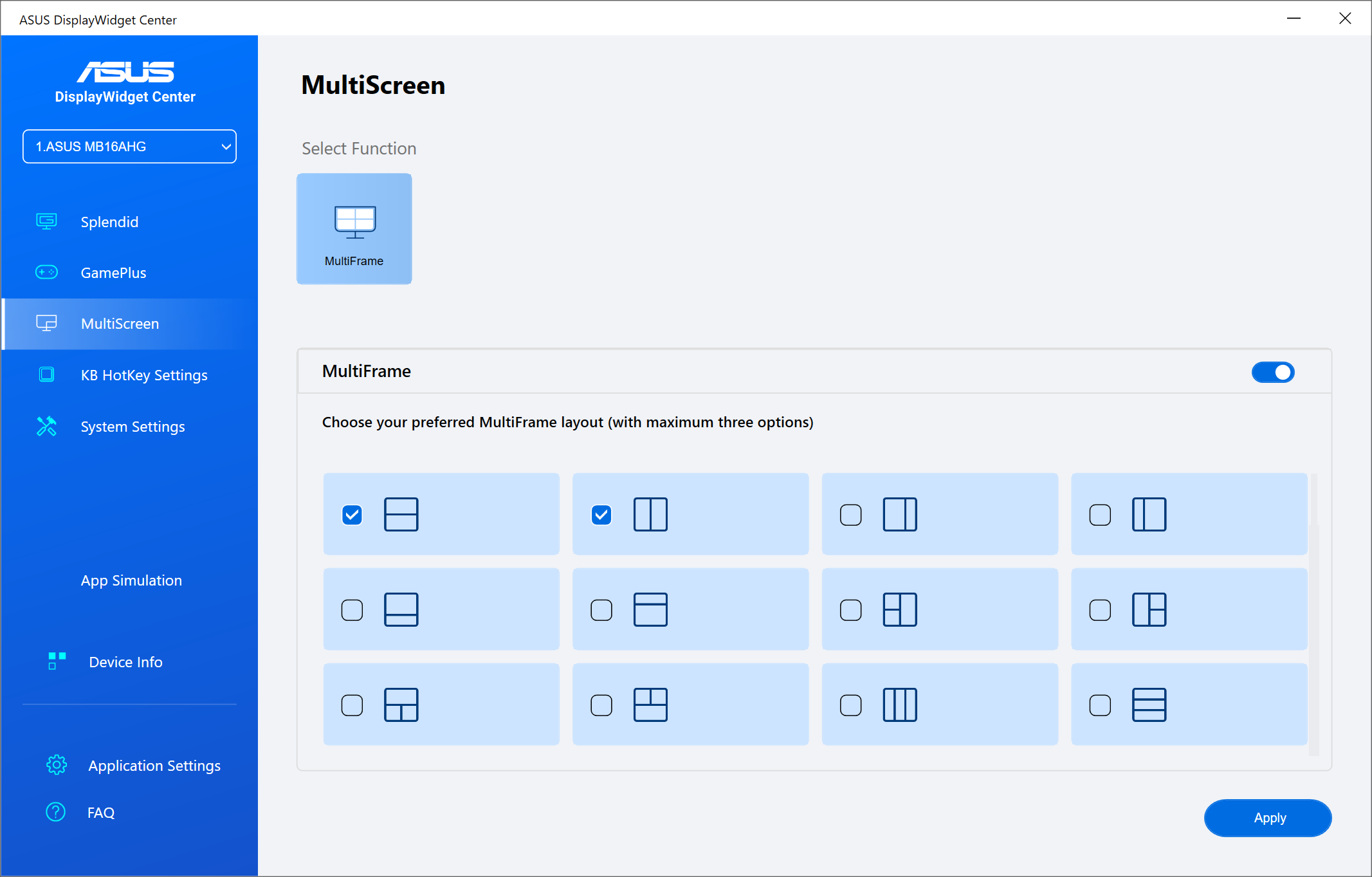Screen dimensions: 1372x877
Task: Select the KB HotKey Settings icon
Action: [x=47, y=375]
